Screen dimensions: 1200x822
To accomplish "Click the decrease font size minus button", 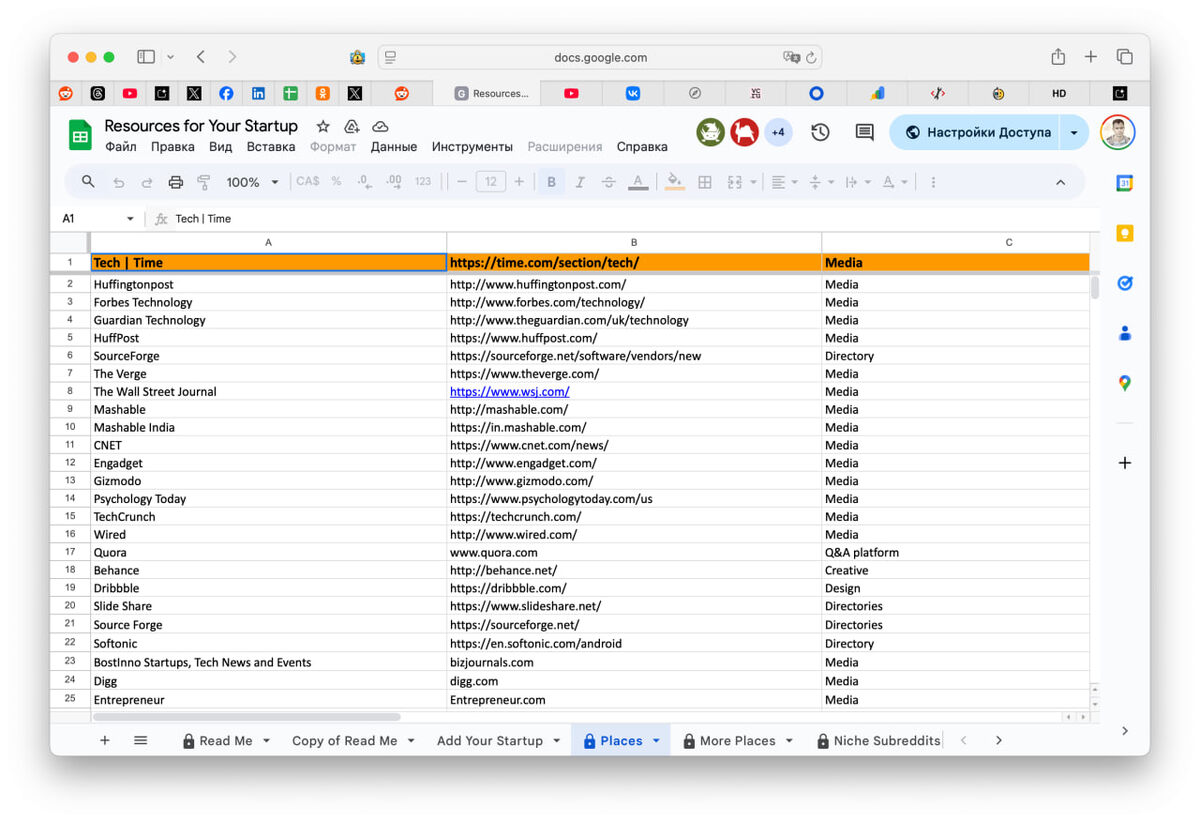I will 461,182.
